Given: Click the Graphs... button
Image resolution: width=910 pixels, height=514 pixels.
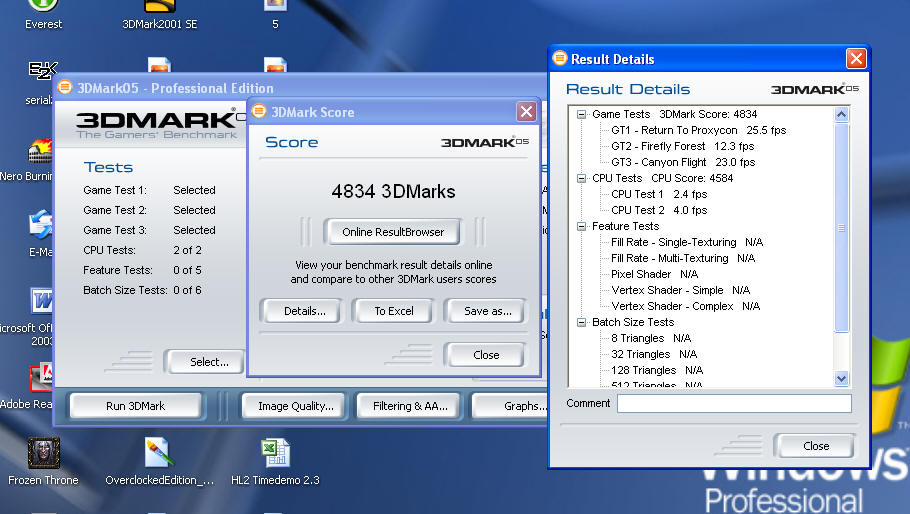Looking at the screenshot, I should 511,406.
